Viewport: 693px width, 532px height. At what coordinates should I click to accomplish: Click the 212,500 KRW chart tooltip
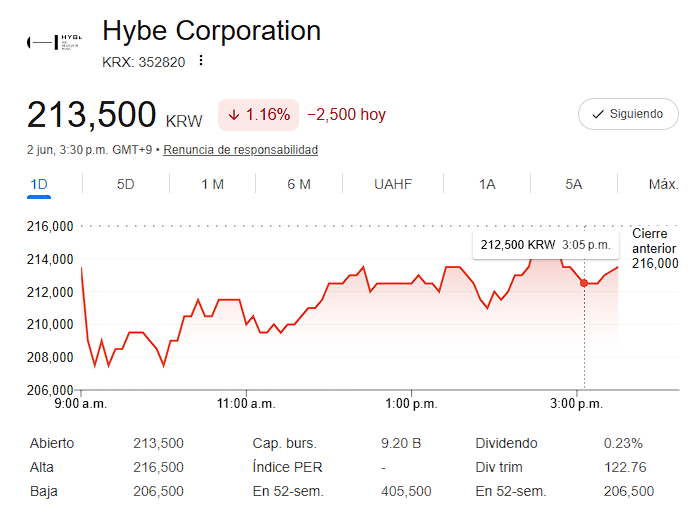tap(545, 244)
